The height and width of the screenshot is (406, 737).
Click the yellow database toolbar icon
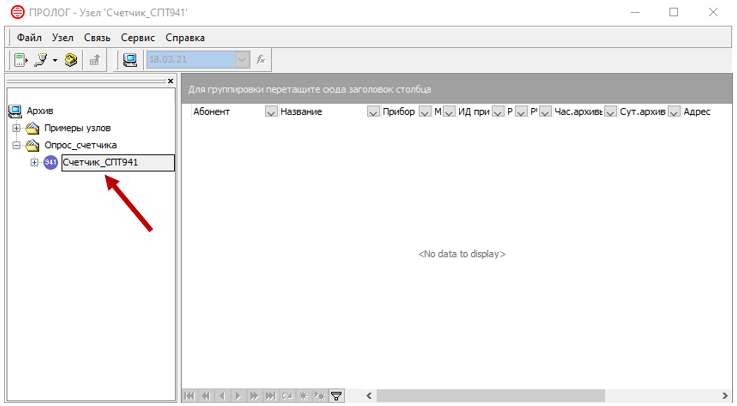(x=71, y=60)
